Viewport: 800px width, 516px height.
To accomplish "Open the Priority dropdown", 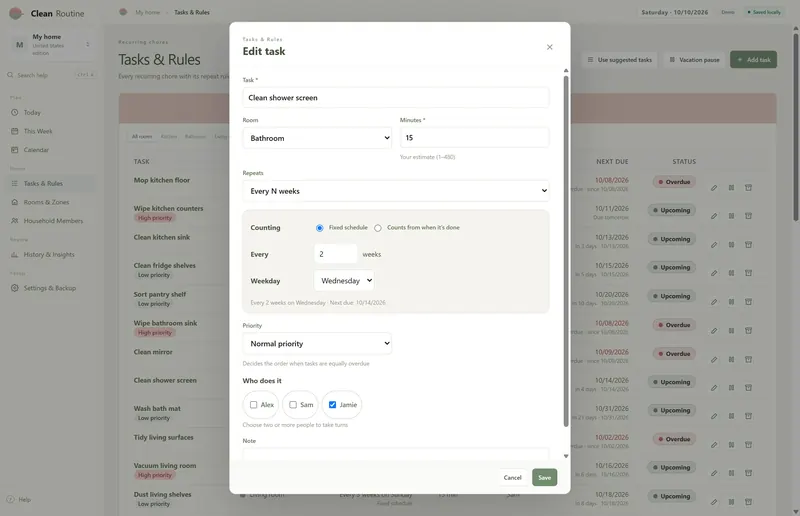I will pyautogui.click(x=317, y=343).
